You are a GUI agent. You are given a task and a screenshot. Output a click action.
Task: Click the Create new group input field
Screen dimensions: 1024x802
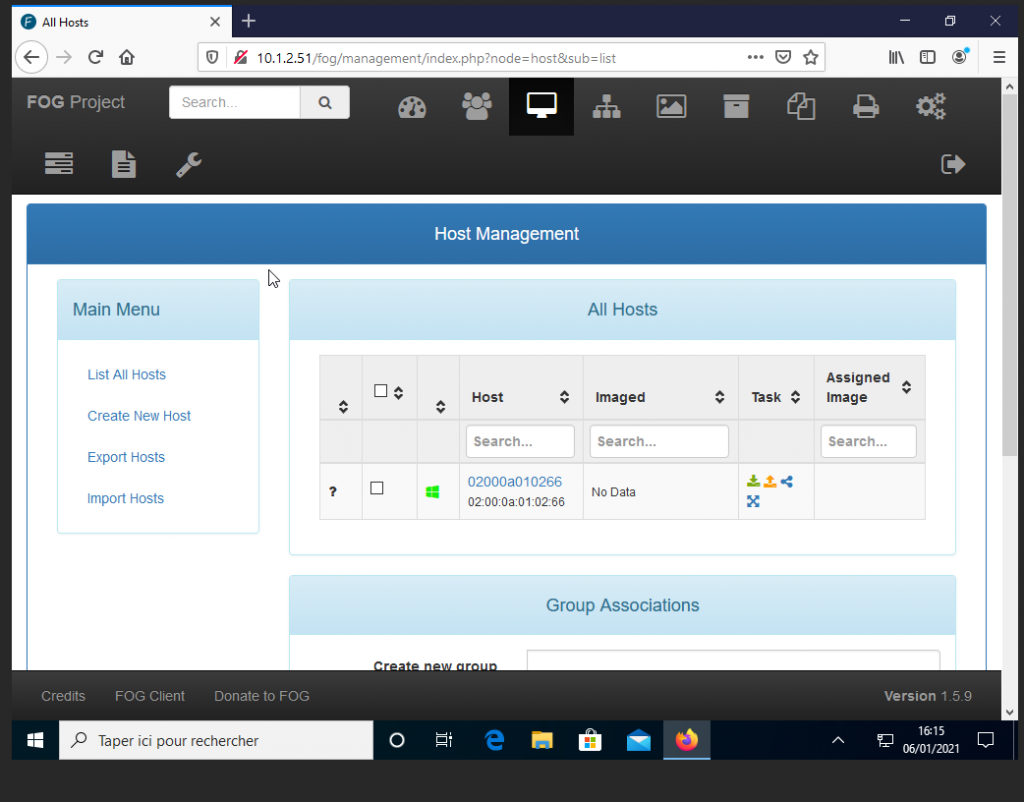tap(733, 660)
